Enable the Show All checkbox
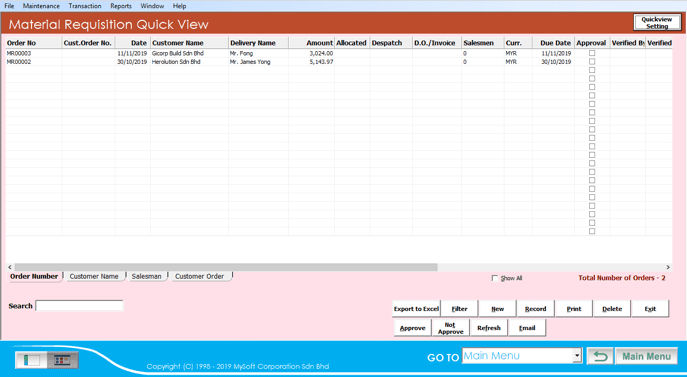This screenshot has width=687, height=377. coord(495,278)
